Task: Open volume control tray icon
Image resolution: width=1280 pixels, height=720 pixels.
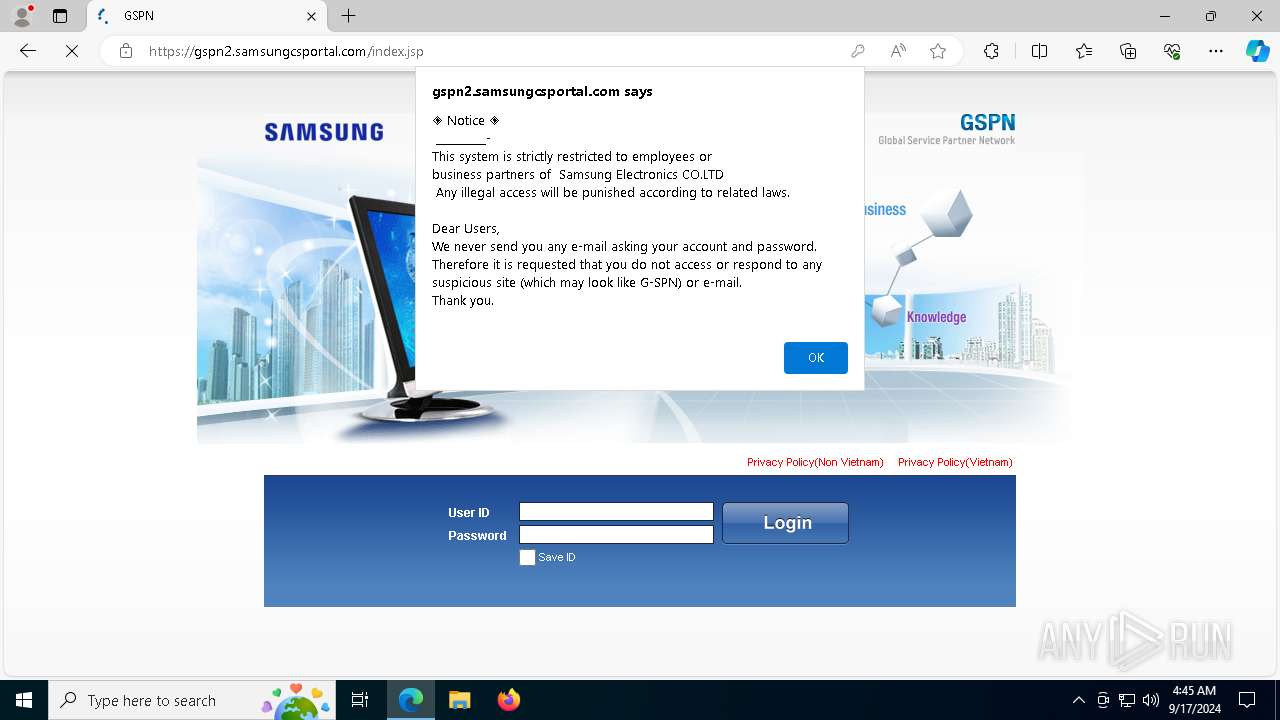Action: 1151,700
